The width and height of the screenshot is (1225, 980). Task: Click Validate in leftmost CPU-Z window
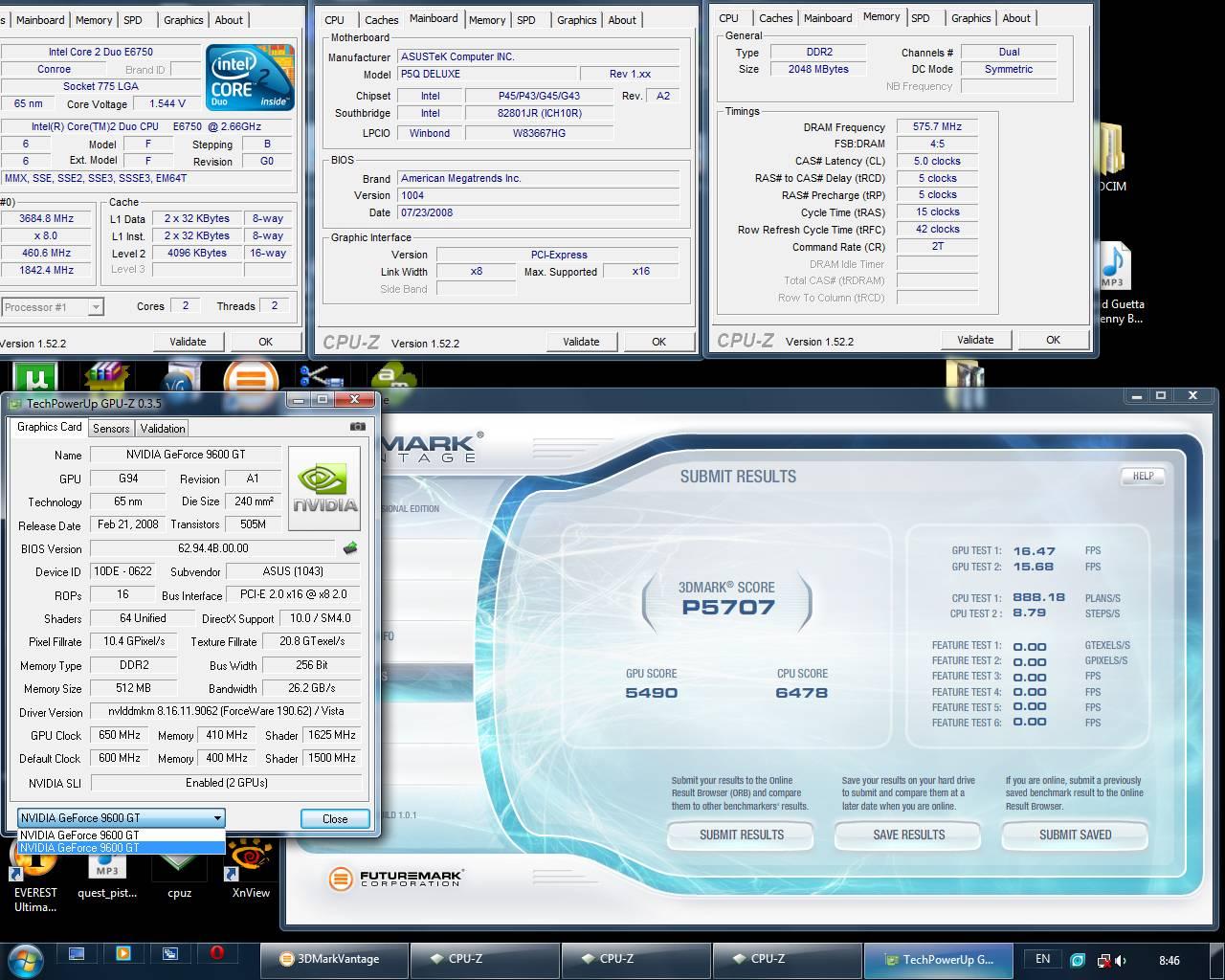point(188,342)
